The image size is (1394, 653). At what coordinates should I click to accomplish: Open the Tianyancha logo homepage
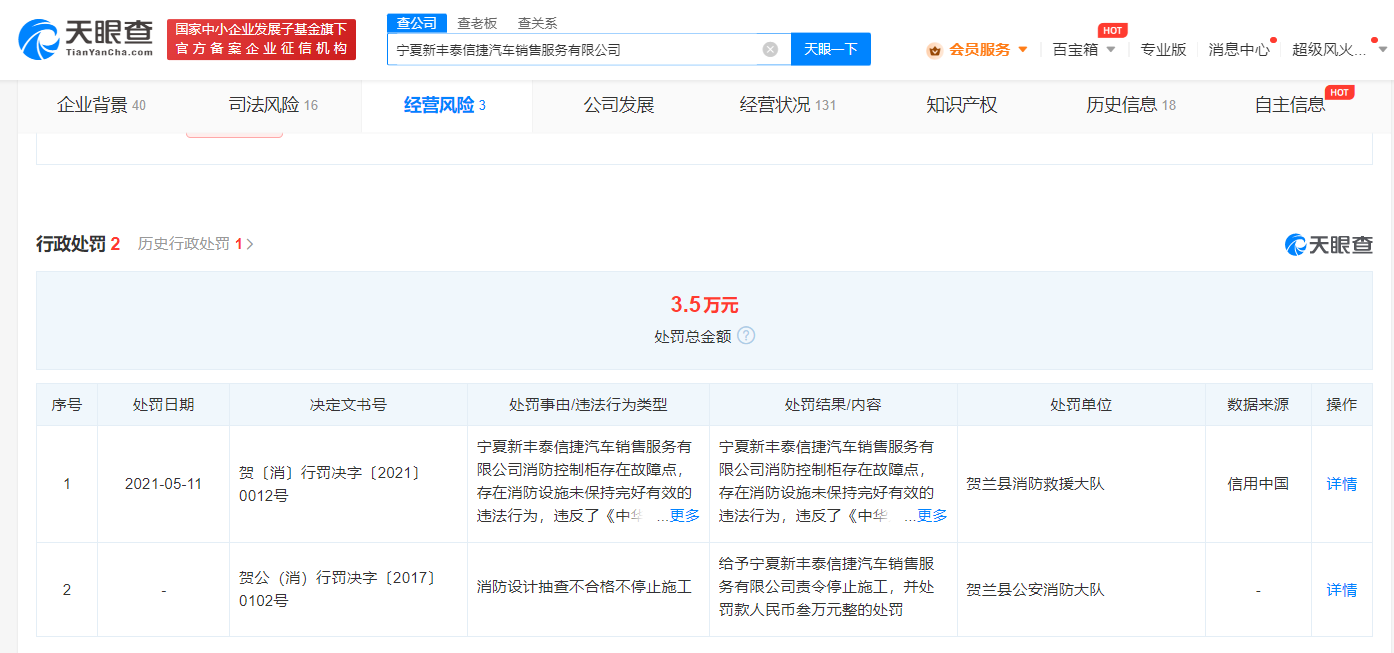pyautogui.click(x=86, y=39)
